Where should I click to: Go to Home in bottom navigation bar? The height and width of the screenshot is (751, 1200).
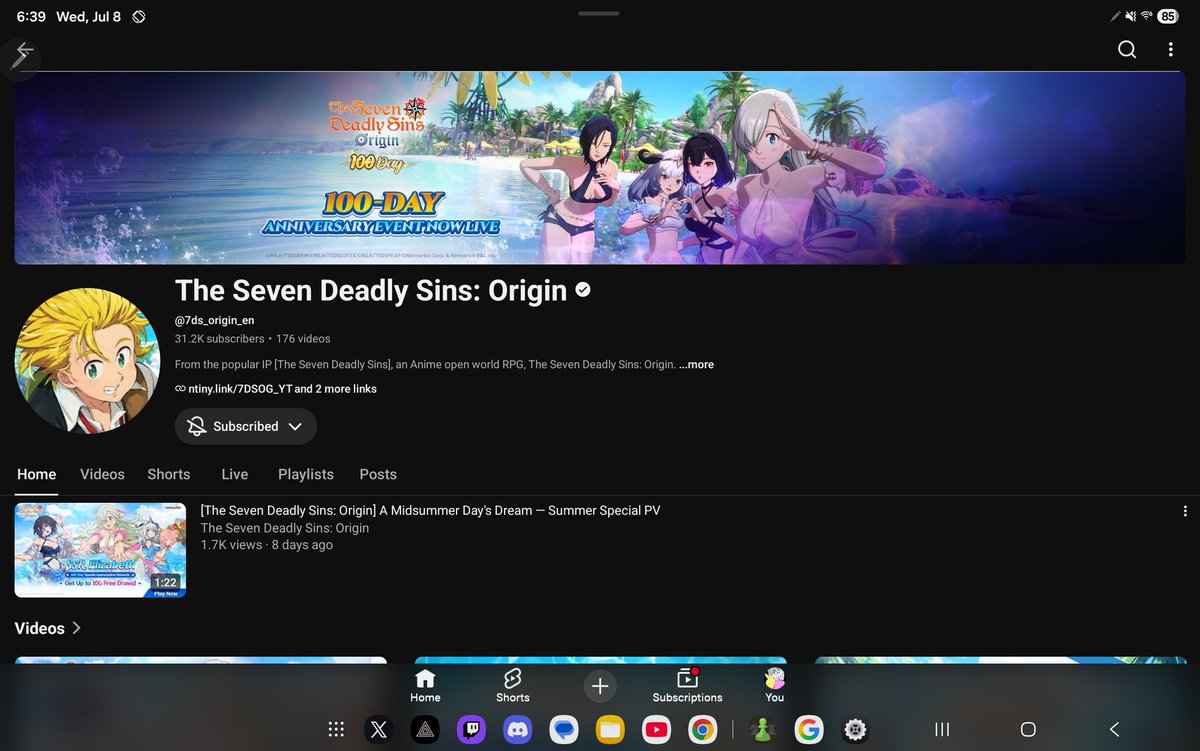[x=425, y=686]
